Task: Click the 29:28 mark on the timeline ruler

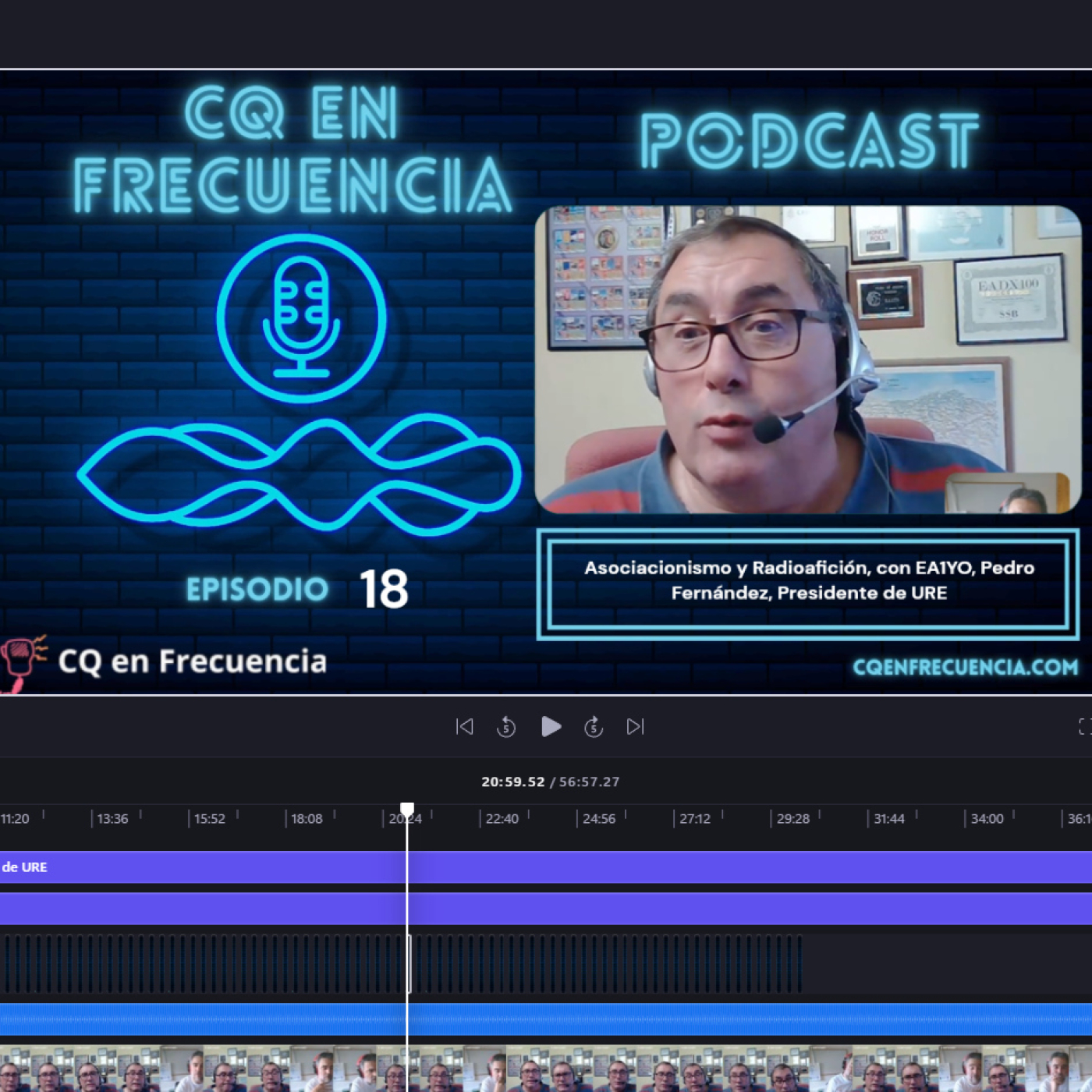Action: (793, 819)
